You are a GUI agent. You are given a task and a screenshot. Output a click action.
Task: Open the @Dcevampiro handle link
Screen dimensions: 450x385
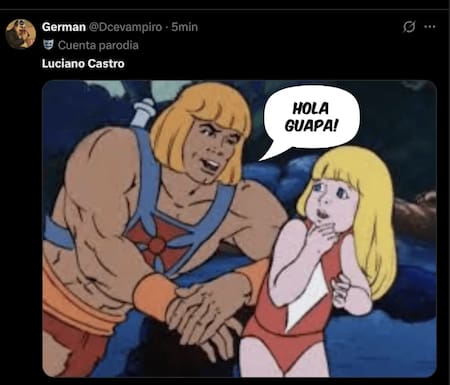125,27
